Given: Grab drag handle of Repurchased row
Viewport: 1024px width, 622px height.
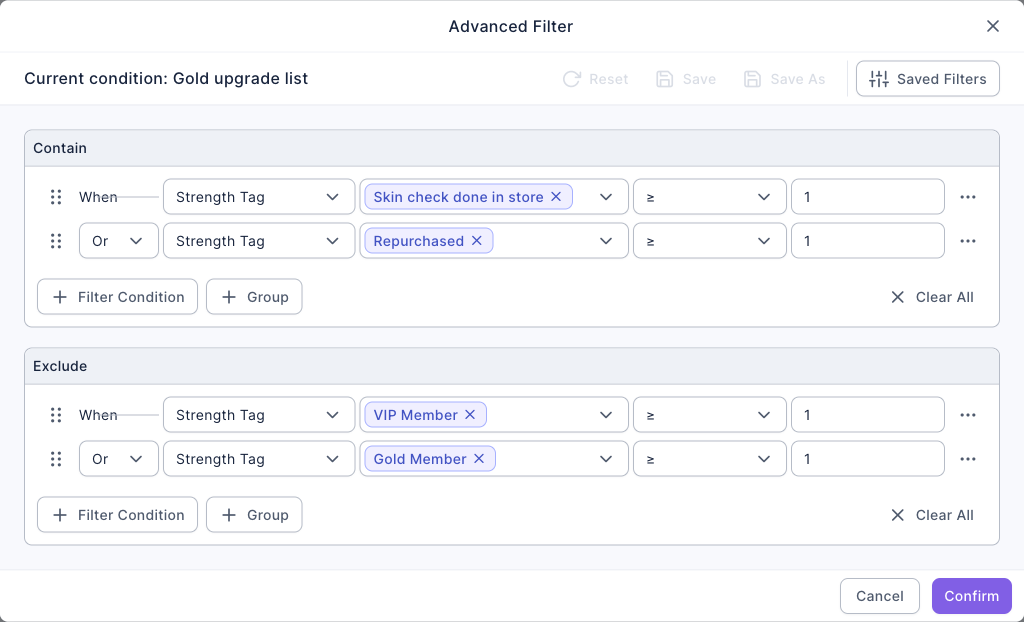Looking at the screenshot, I should tap(56, 241).
